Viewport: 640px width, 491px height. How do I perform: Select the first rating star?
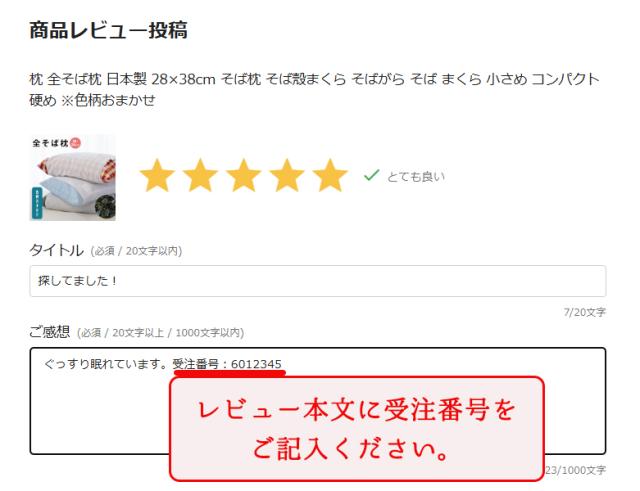coord(157,176)
